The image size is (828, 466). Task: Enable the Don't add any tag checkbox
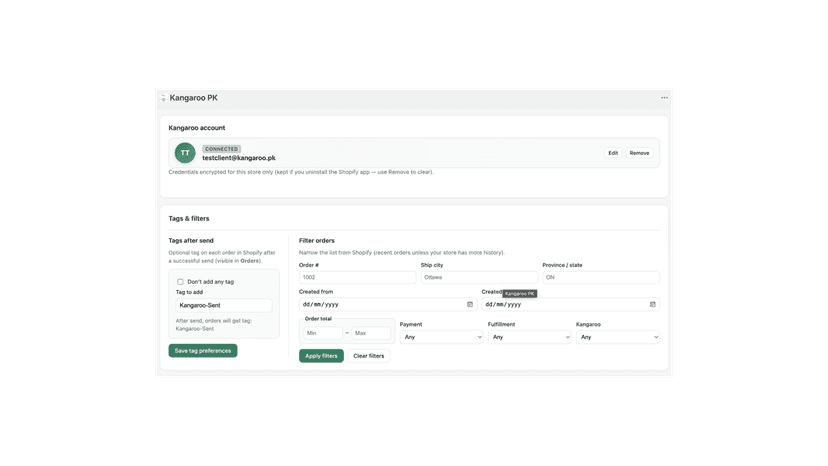point(180,282)
